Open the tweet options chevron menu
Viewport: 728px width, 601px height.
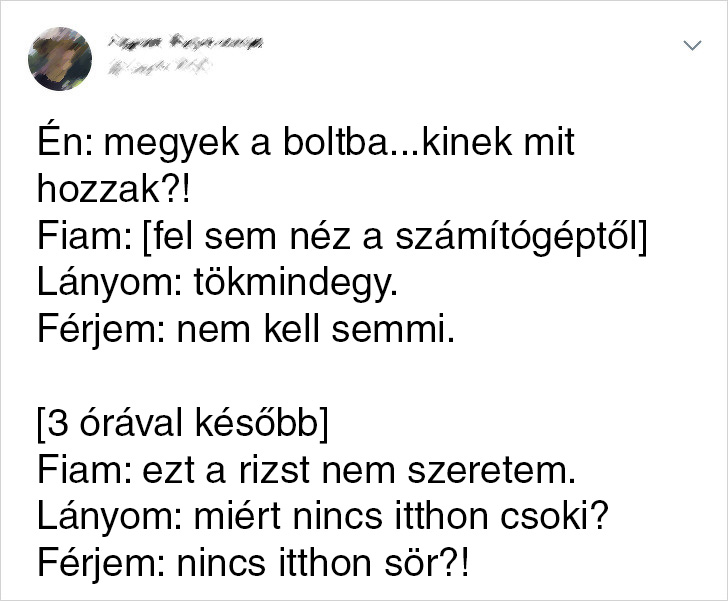[692, 45]
